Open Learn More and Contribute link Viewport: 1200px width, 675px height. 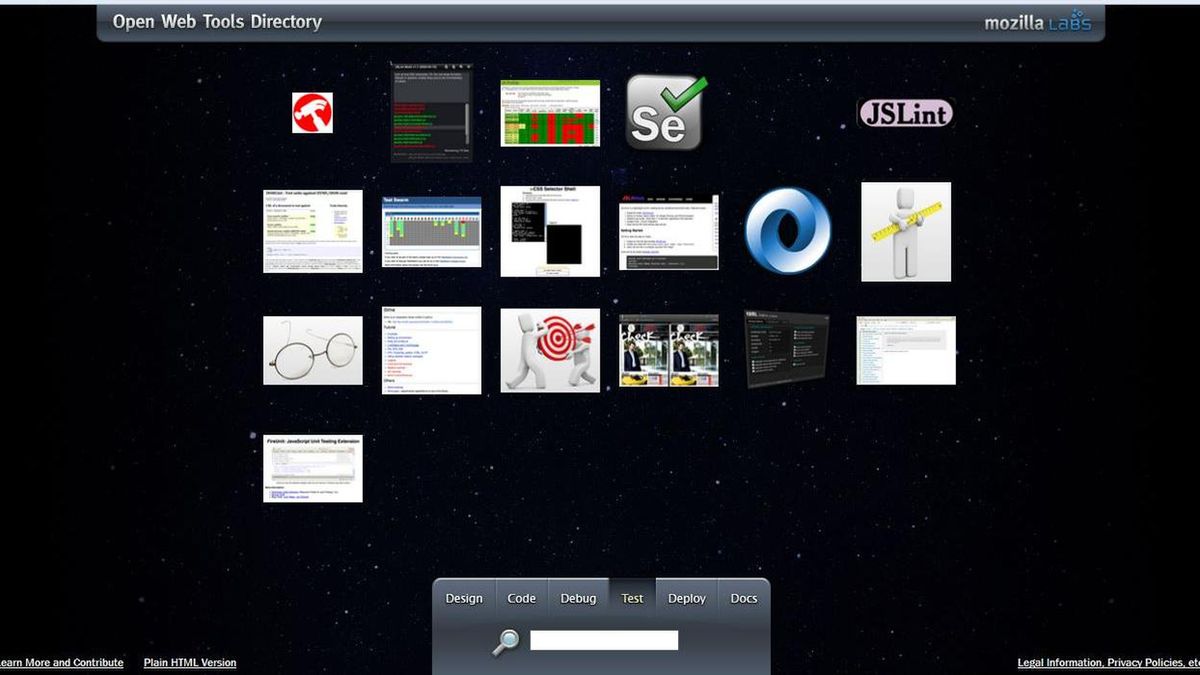coord(61,663)
